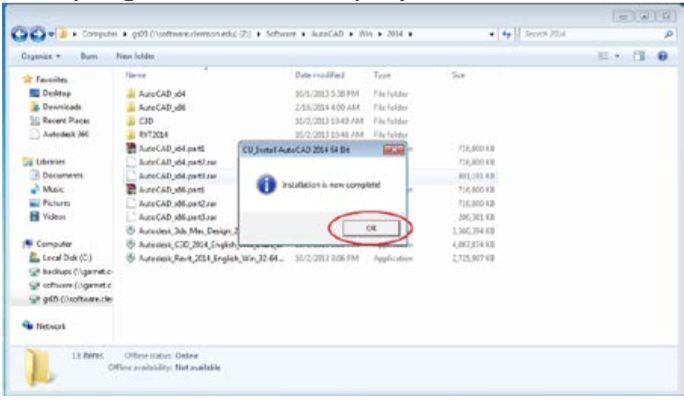Click the large folder icon in details pane

tap(38, 368)
